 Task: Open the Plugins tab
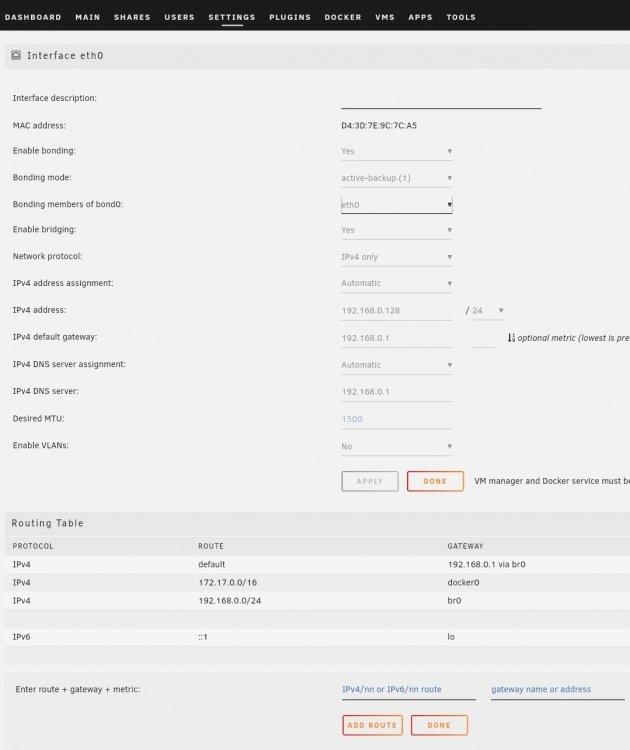point(290,17)
